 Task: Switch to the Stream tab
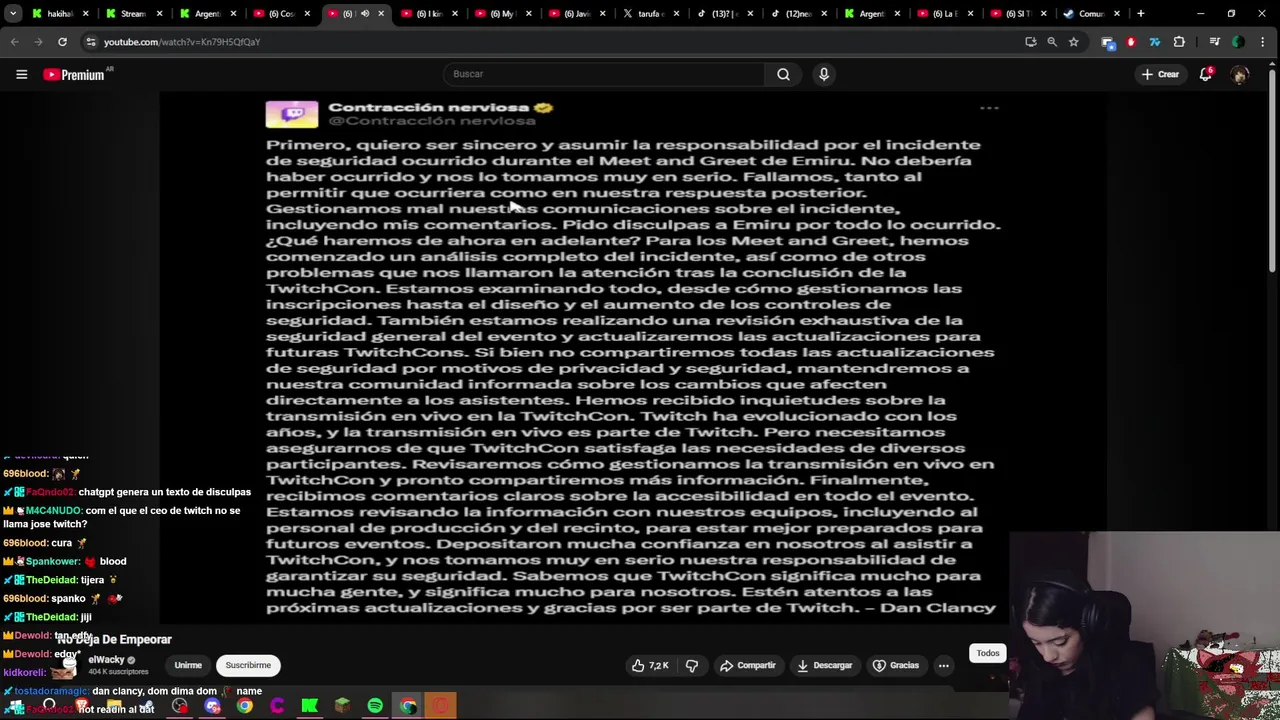(x=133, y=14)
